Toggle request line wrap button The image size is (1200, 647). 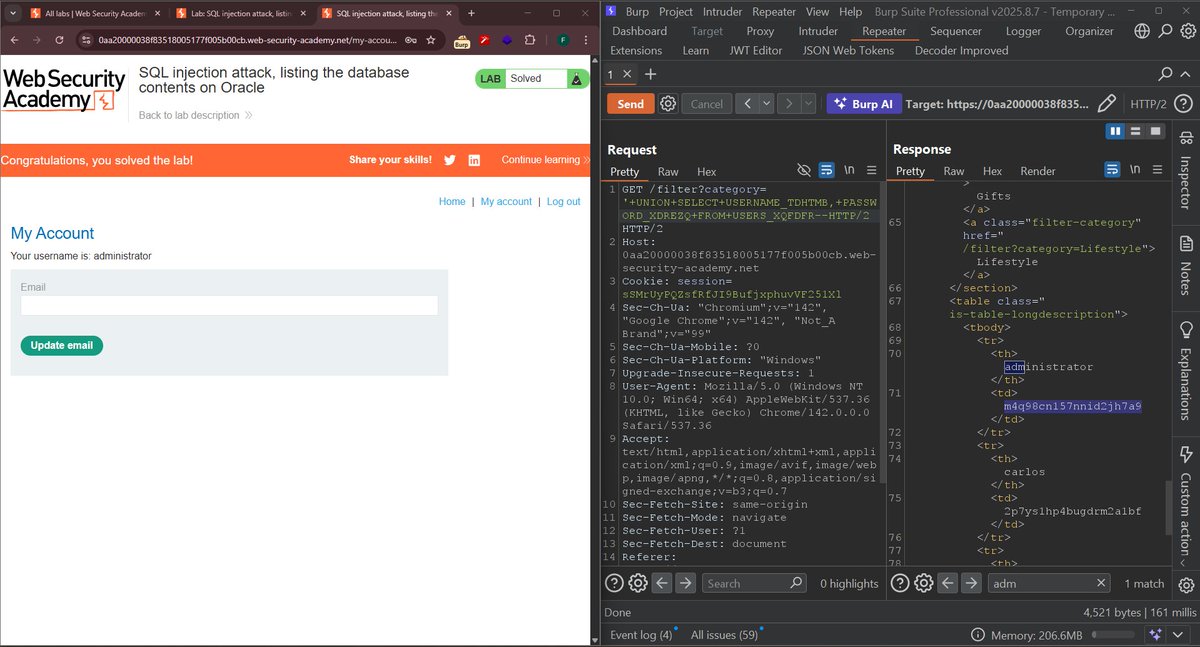click(x=827, y=171)
